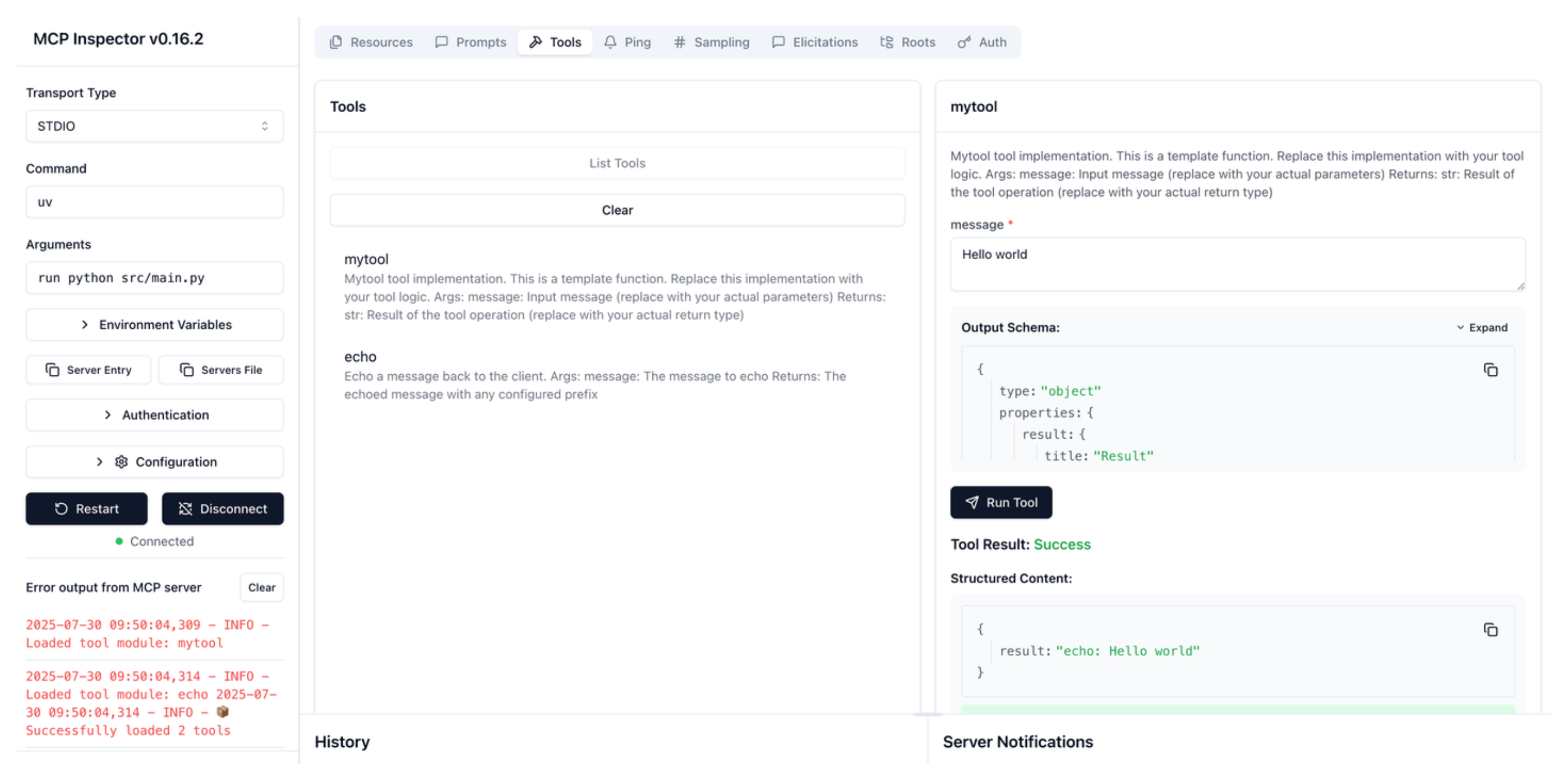
Task: Disconnect from the MCP server
Action: (x=222, y=509)
